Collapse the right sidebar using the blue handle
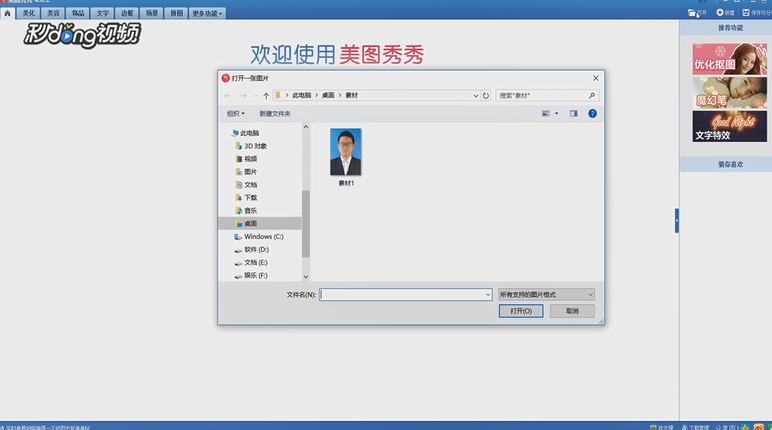The image size is (772, 430). 676,221
